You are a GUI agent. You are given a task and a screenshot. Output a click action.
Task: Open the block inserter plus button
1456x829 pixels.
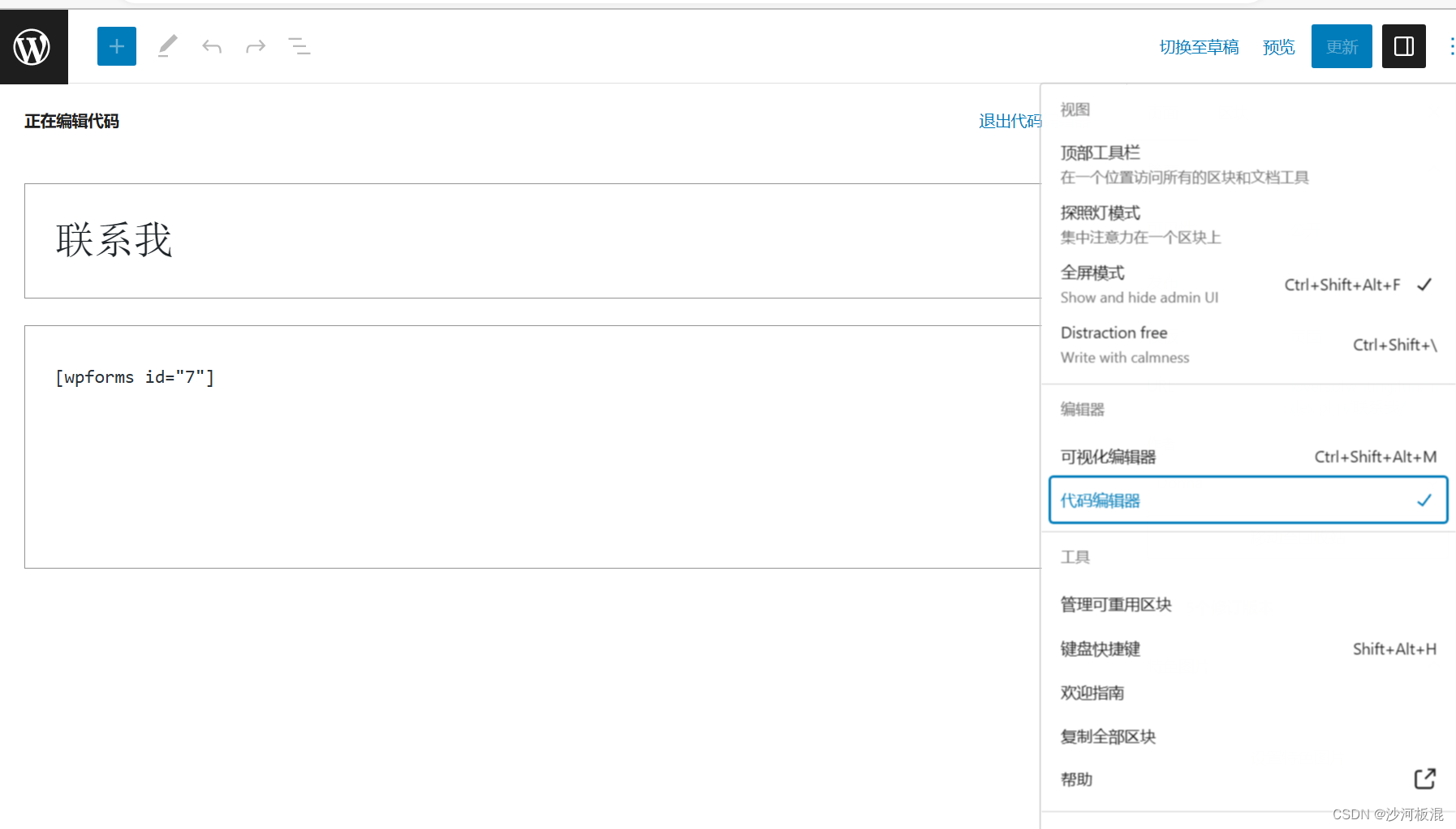(x=117, y=46)
